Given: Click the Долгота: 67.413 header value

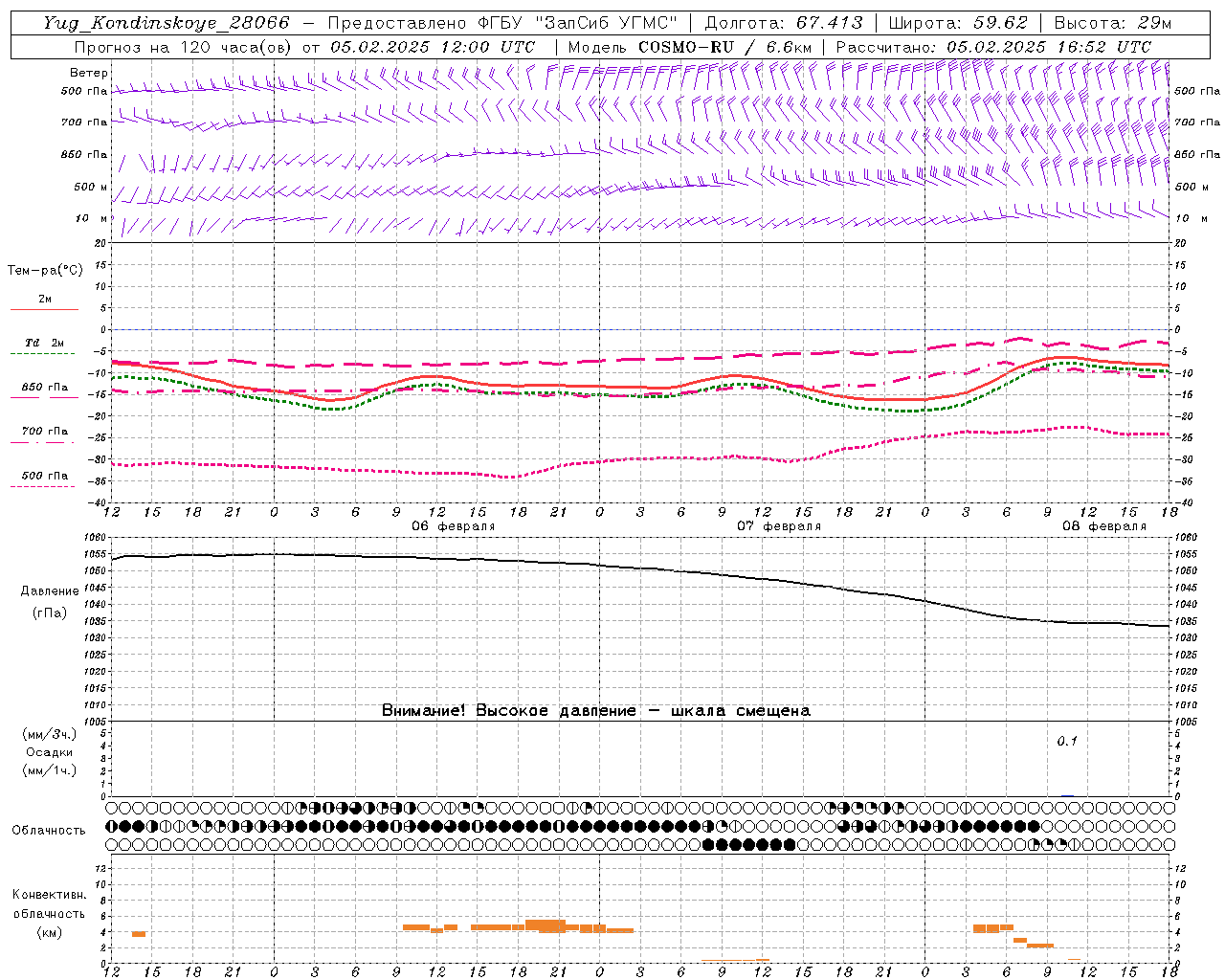Looking at the screenshot, I should point(784,23).
